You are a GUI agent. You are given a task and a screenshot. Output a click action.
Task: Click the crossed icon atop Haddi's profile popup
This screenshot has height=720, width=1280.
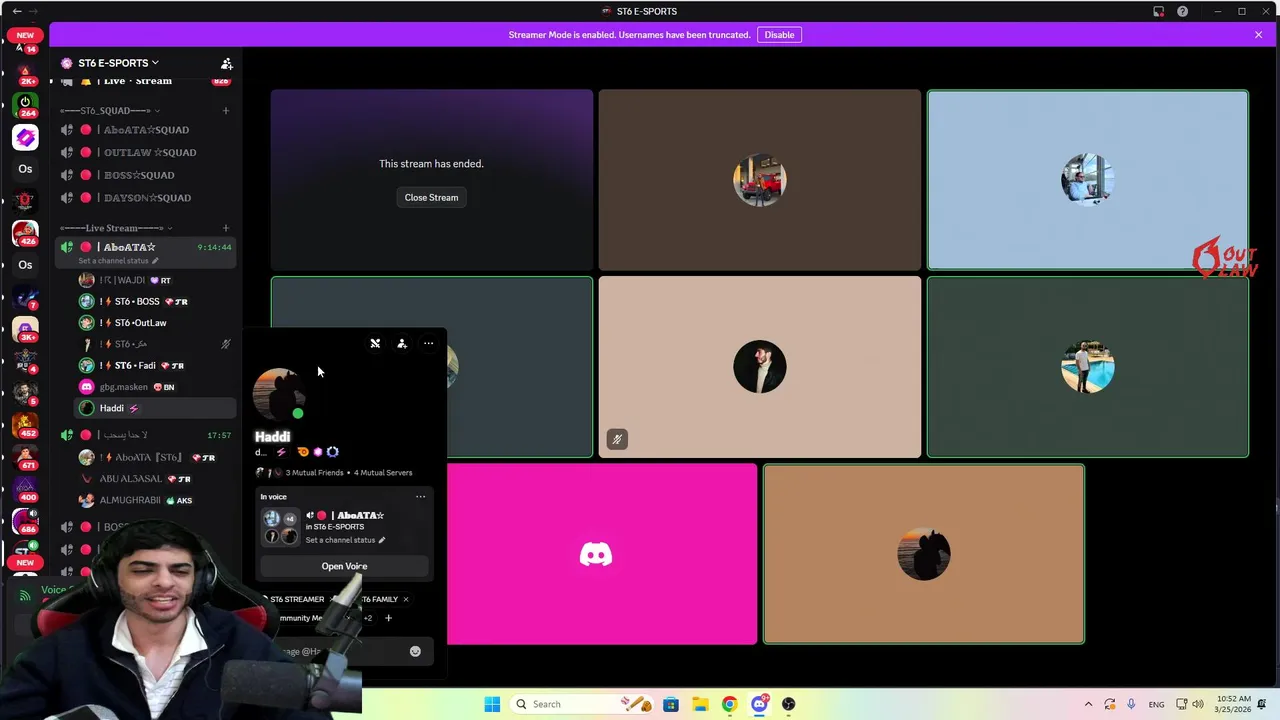[375, 344]
